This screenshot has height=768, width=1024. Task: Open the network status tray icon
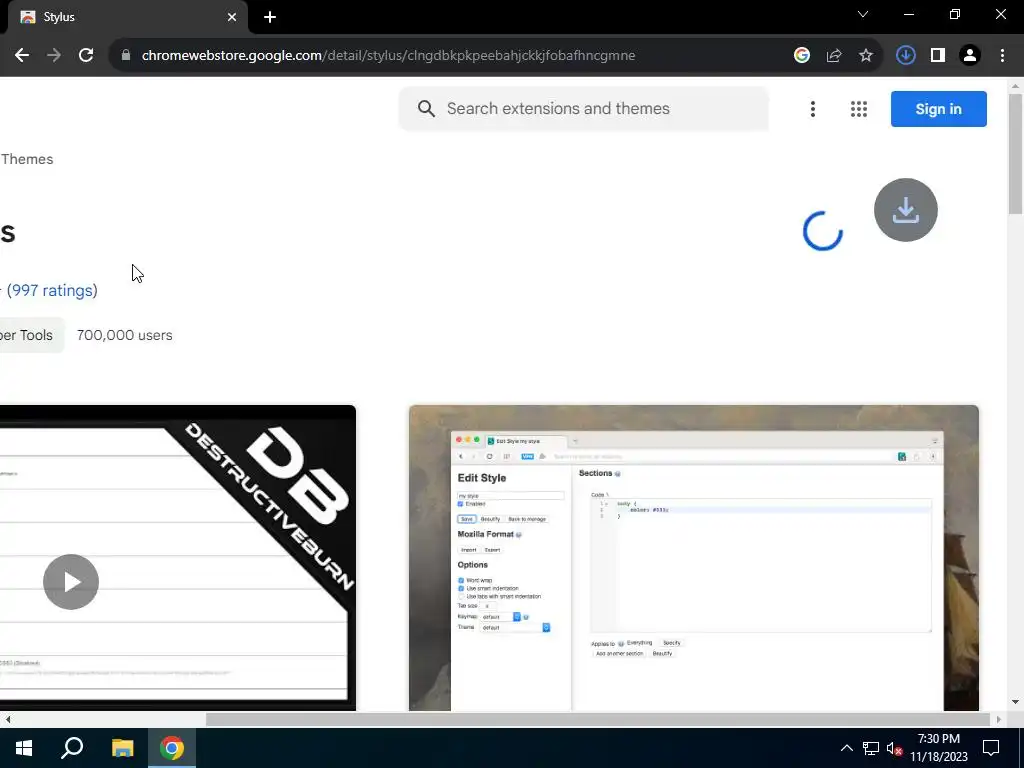pos(871,748)
